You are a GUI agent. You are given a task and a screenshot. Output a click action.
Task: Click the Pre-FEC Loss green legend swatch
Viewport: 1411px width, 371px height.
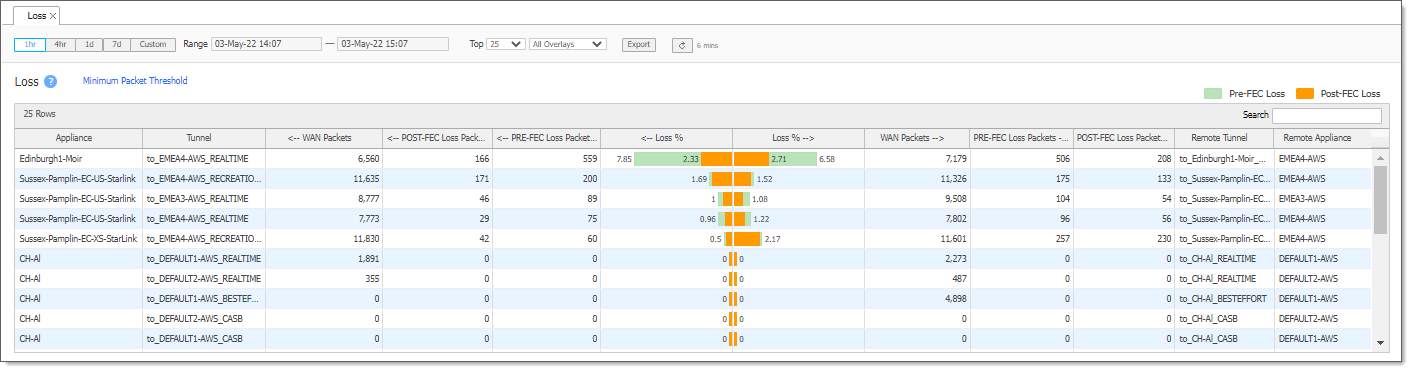1212,93
